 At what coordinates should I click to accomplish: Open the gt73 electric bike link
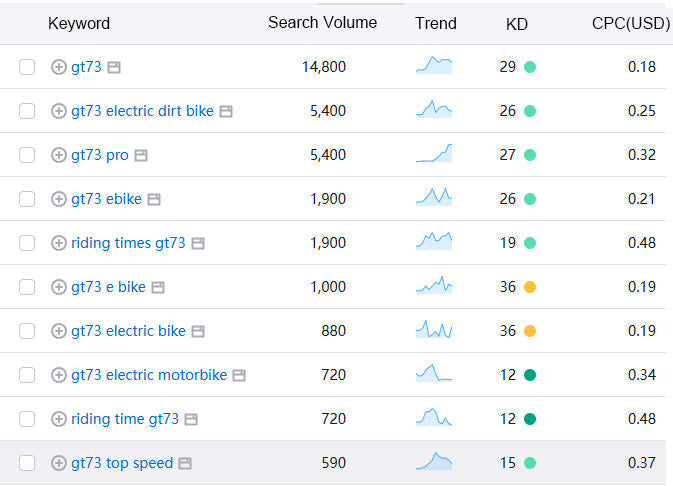128,331
